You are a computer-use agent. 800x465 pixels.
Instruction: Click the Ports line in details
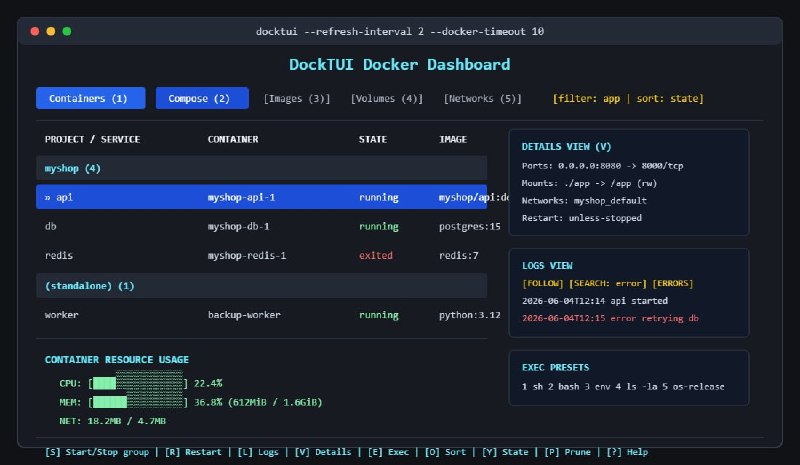(603, 166)
